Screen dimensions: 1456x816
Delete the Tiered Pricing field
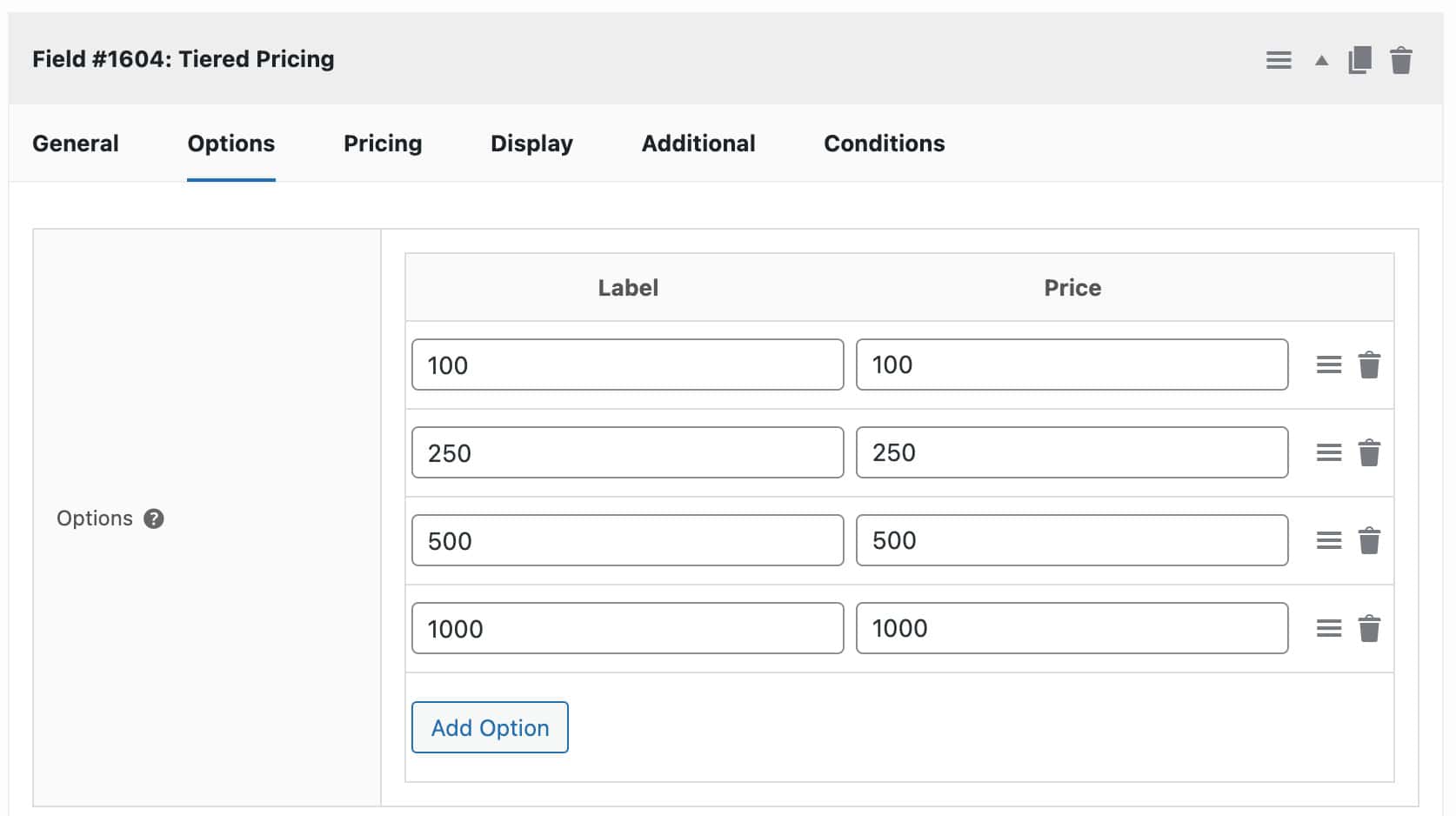point(1401,59)
